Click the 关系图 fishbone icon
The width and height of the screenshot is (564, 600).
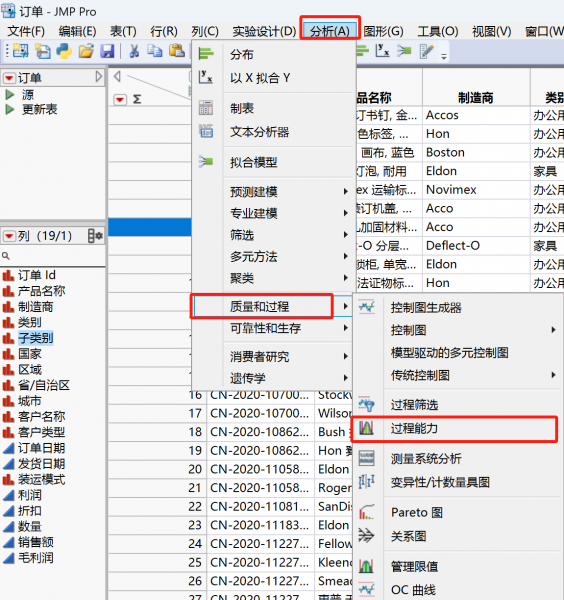pyautogui.click(x=367, y=536)
